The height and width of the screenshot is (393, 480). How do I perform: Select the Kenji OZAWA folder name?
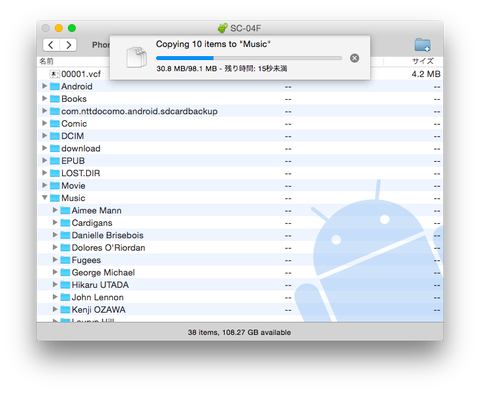(99, 310)
